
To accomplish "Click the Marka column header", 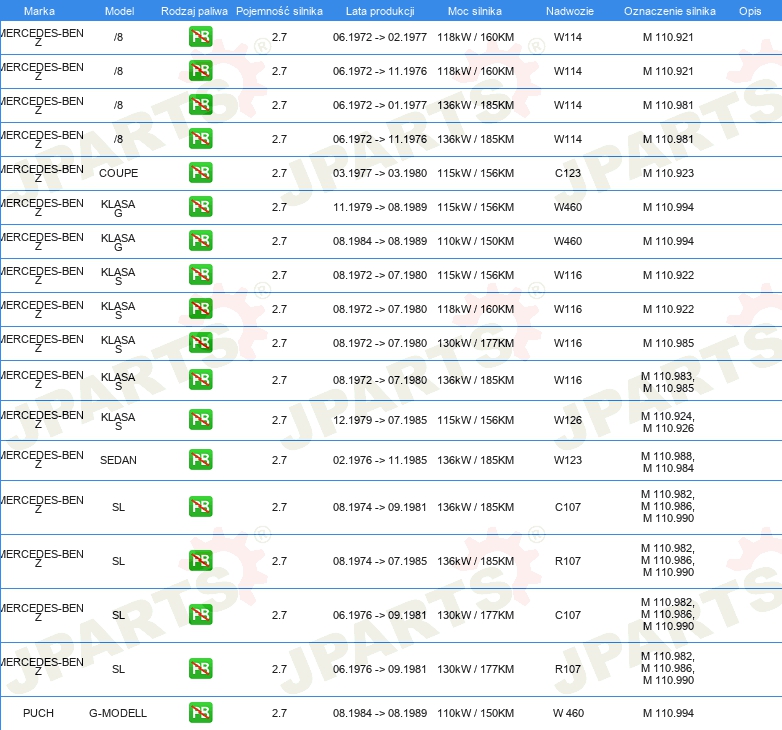I will point(39,10).
